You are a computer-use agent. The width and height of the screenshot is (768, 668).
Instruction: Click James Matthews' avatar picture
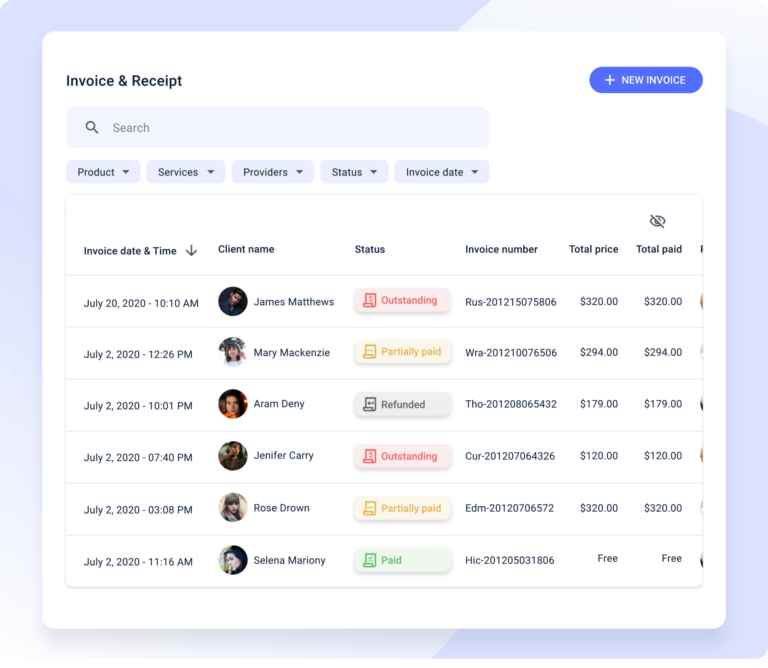tap(233, 302)
